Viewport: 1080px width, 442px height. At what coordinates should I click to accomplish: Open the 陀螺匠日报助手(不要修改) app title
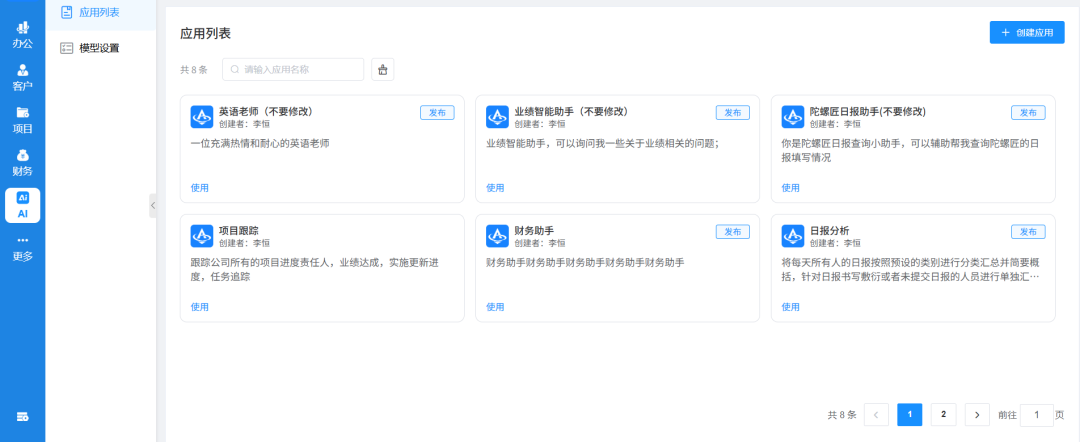(x=868, y=112)
